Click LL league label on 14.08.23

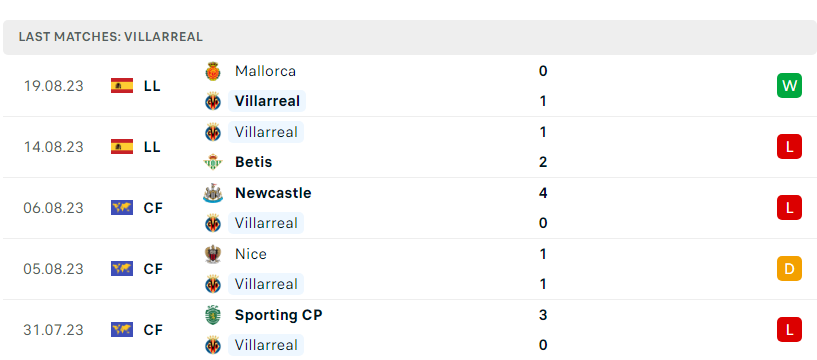[x=152, y=147]
